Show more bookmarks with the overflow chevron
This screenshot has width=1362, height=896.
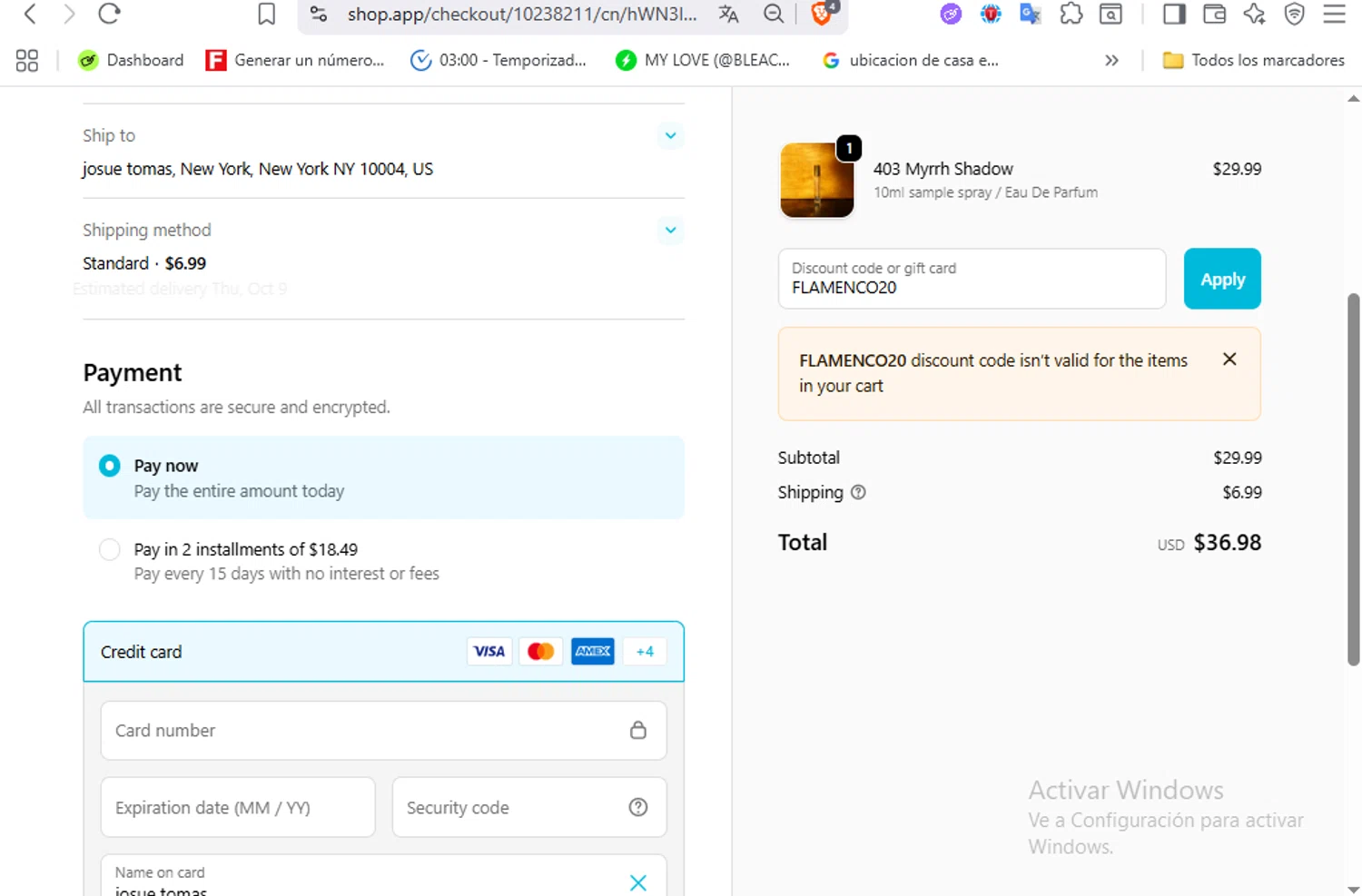[1111, 60]
